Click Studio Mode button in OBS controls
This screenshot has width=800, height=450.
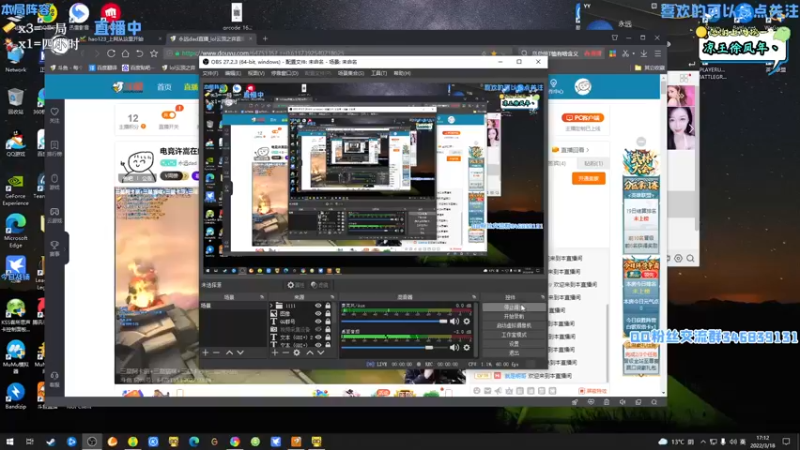[x=514, y=335]
